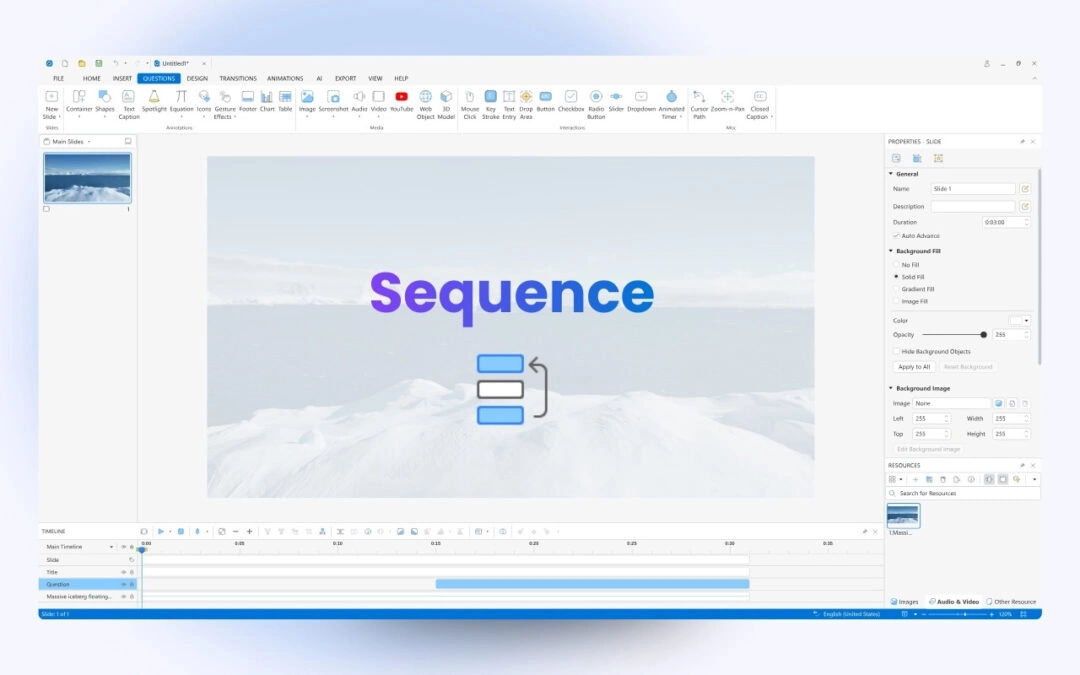Open the Shapes dropdown
Viewport: 1080px width, 675px height.
click(105, 116)
